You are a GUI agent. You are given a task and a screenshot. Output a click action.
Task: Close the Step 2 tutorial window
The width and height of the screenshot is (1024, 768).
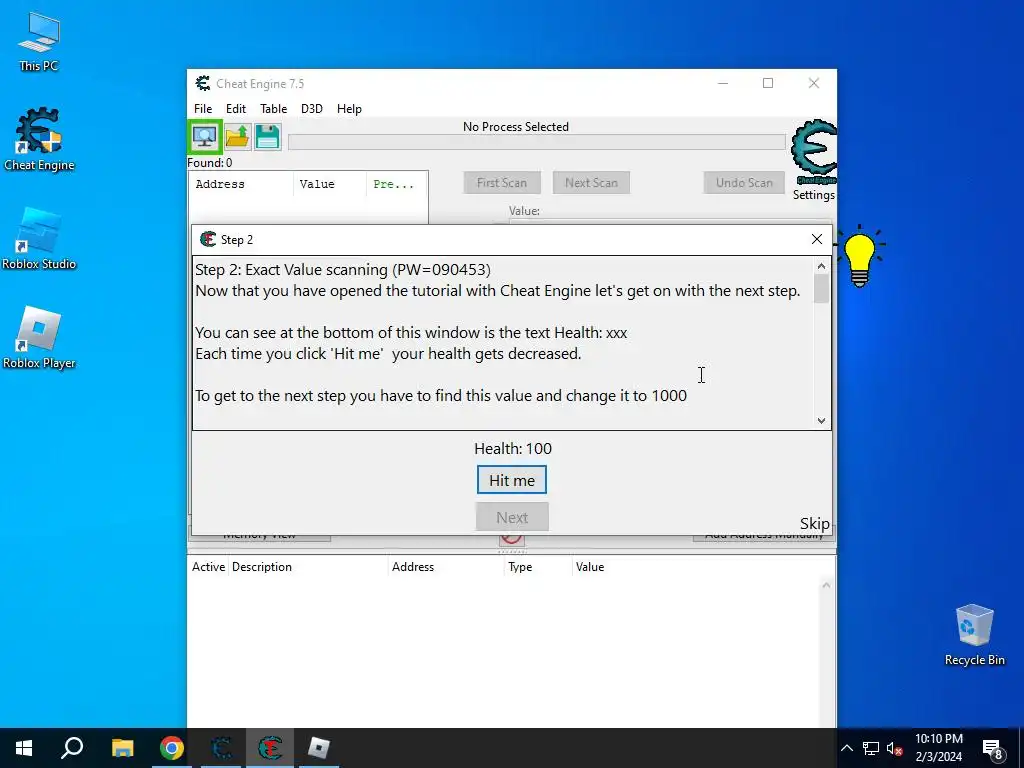(816, 239)
